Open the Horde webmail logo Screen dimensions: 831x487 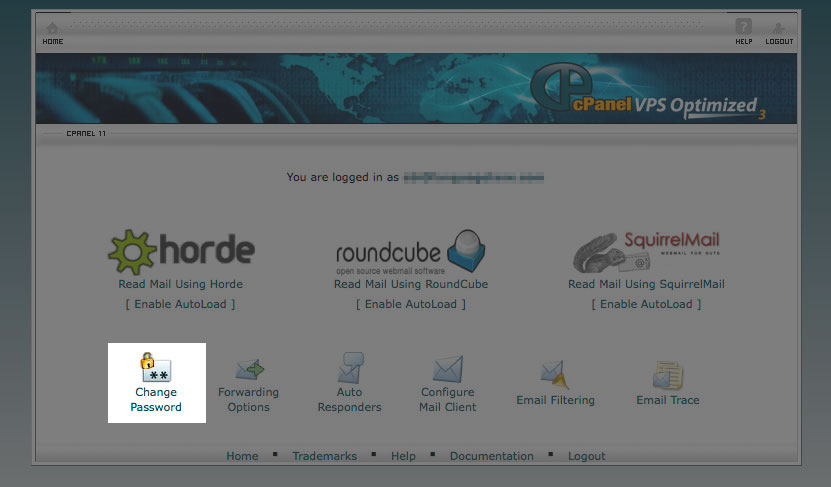[181, 252]
